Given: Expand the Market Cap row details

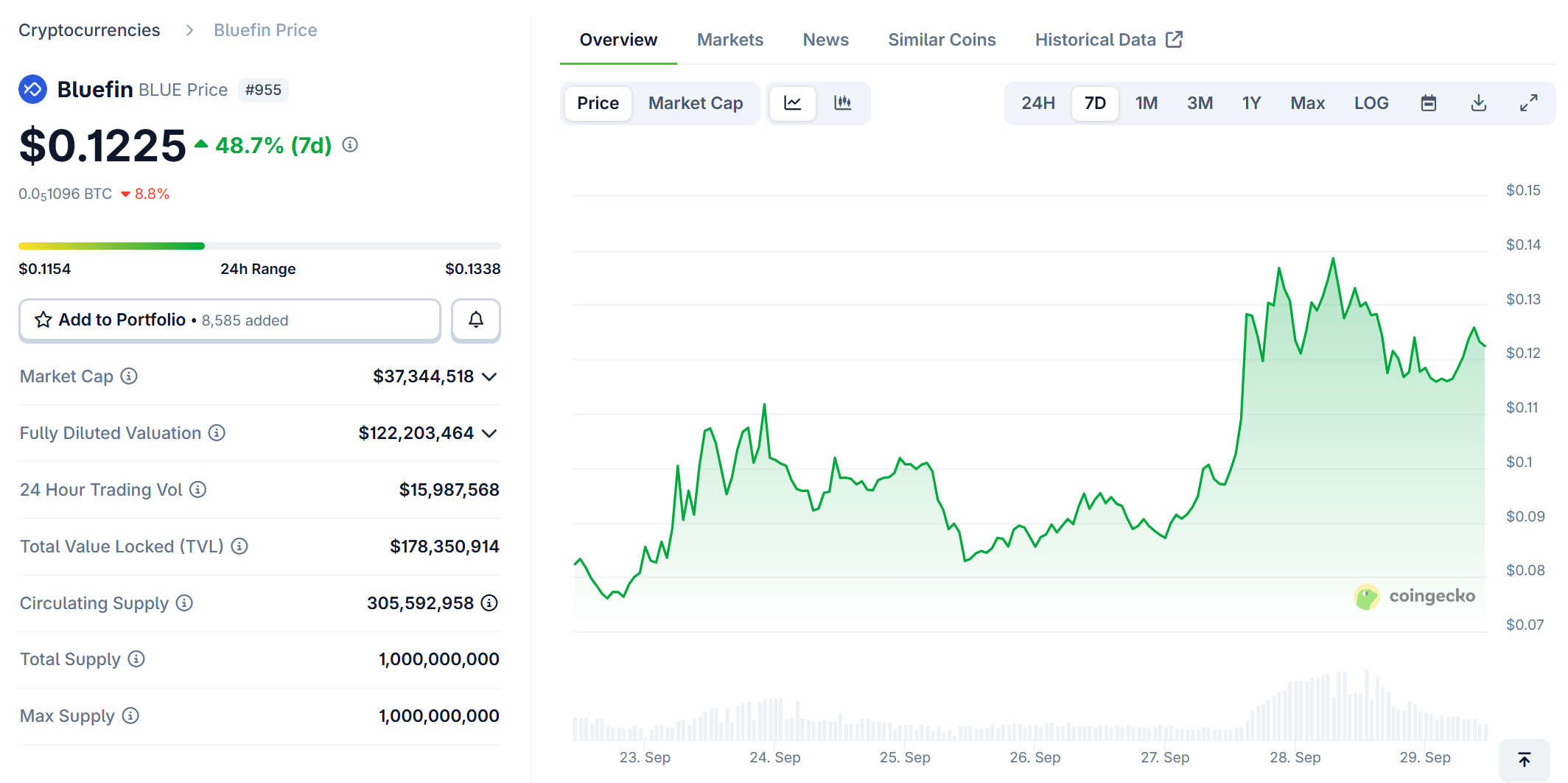Looking at the screenshot, I should [489, 376].
